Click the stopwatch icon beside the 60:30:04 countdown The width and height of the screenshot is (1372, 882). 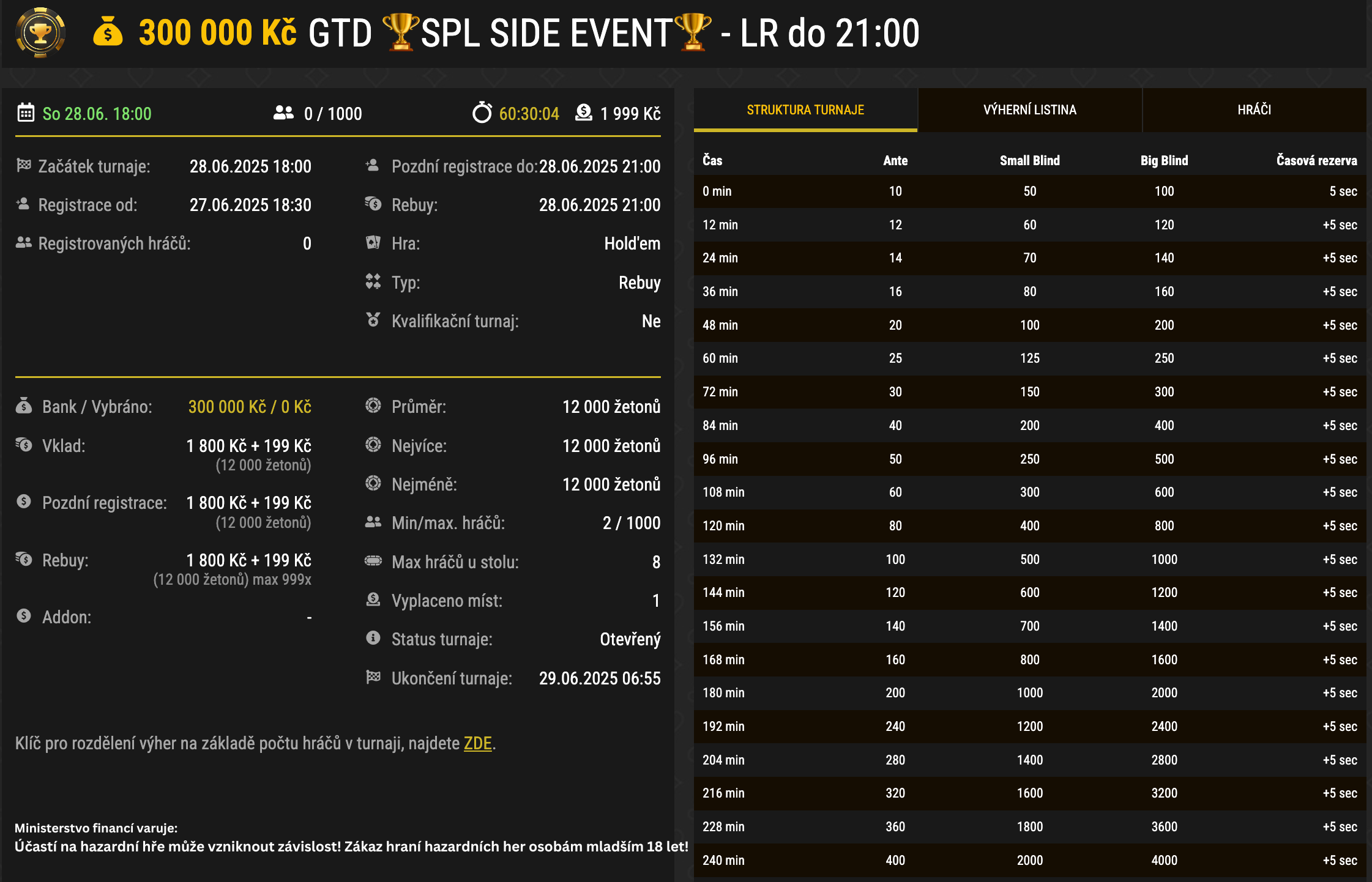click(x=483, y=113)
